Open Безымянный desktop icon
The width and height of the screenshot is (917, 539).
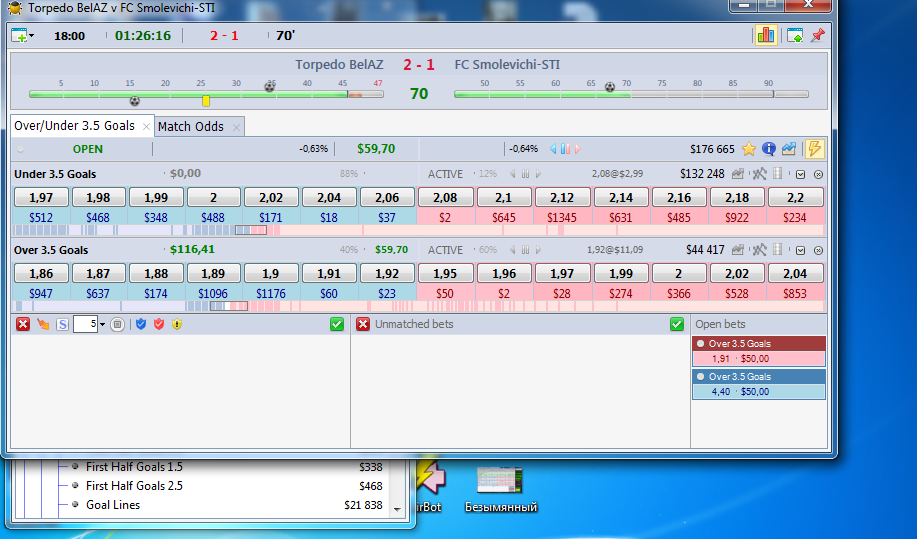pyautogui.click(x=501, y=490)
